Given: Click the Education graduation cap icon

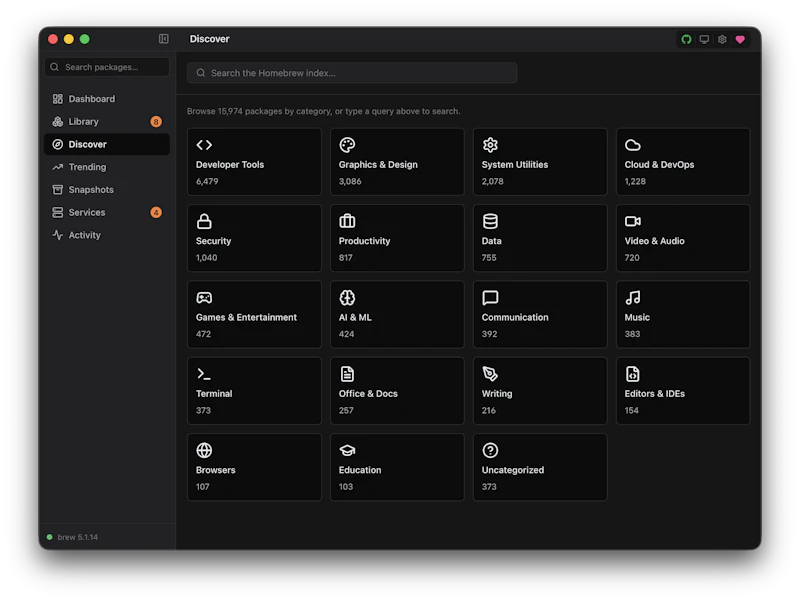Looking at the screenshot, I should [347, 450].
